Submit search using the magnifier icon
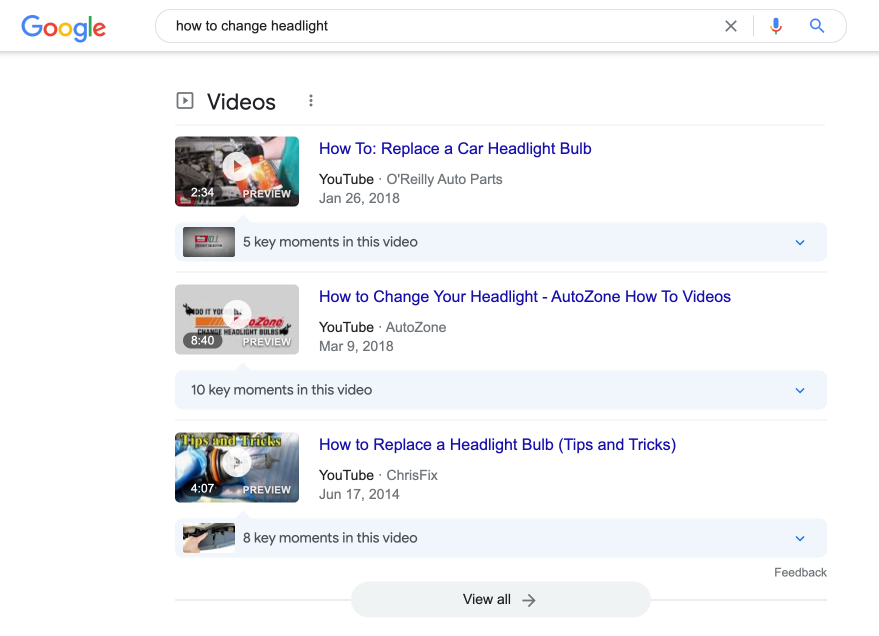Viewport: 879px width, 636px height. [817, 26]
